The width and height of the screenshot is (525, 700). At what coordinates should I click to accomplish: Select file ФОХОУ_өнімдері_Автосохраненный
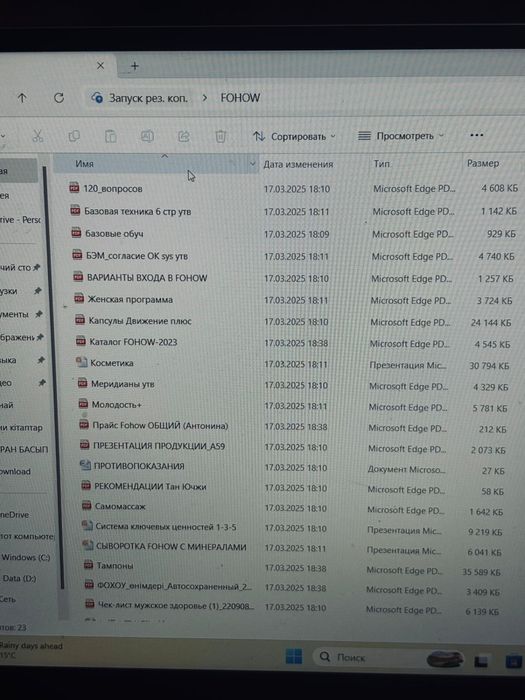coord(175,585)
